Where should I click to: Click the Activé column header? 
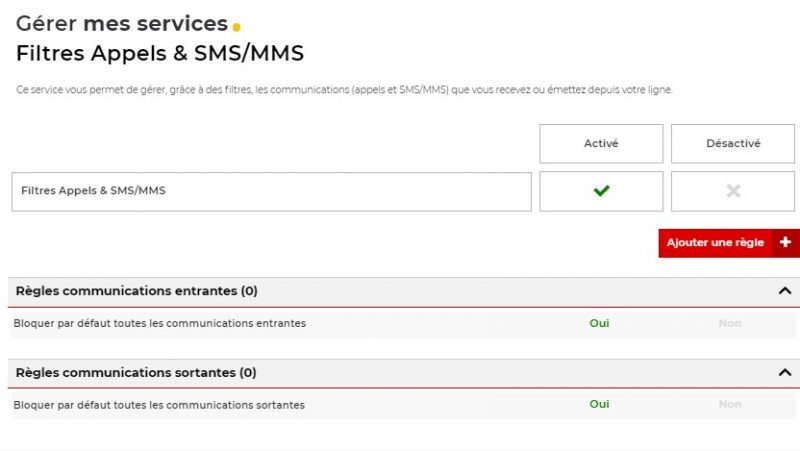(601, 143)
